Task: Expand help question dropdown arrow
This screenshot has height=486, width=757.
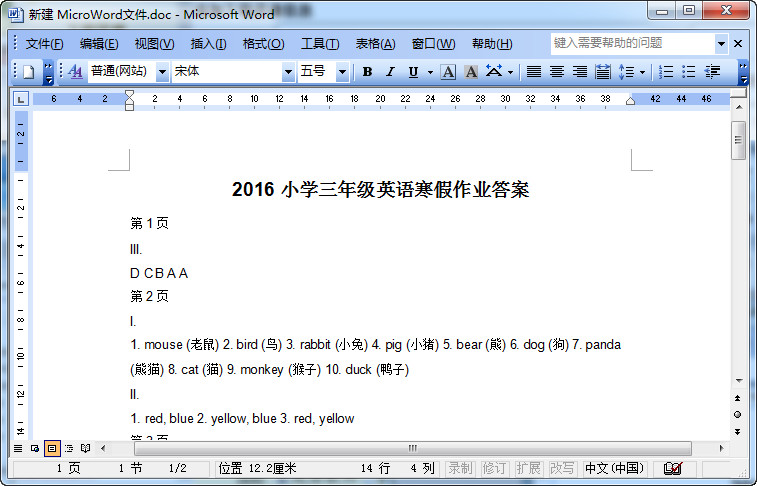Action: 721,44
